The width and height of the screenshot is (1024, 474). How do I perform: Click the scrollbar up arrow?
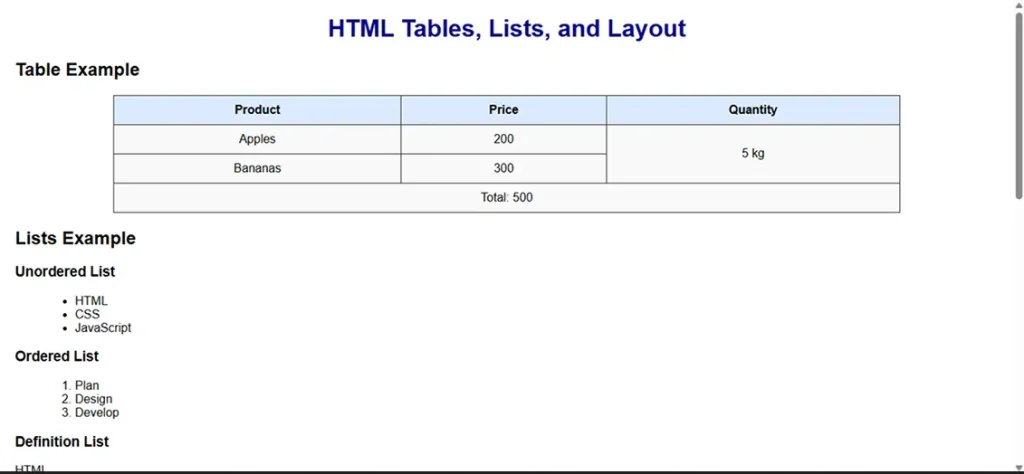click(1018, 4)
